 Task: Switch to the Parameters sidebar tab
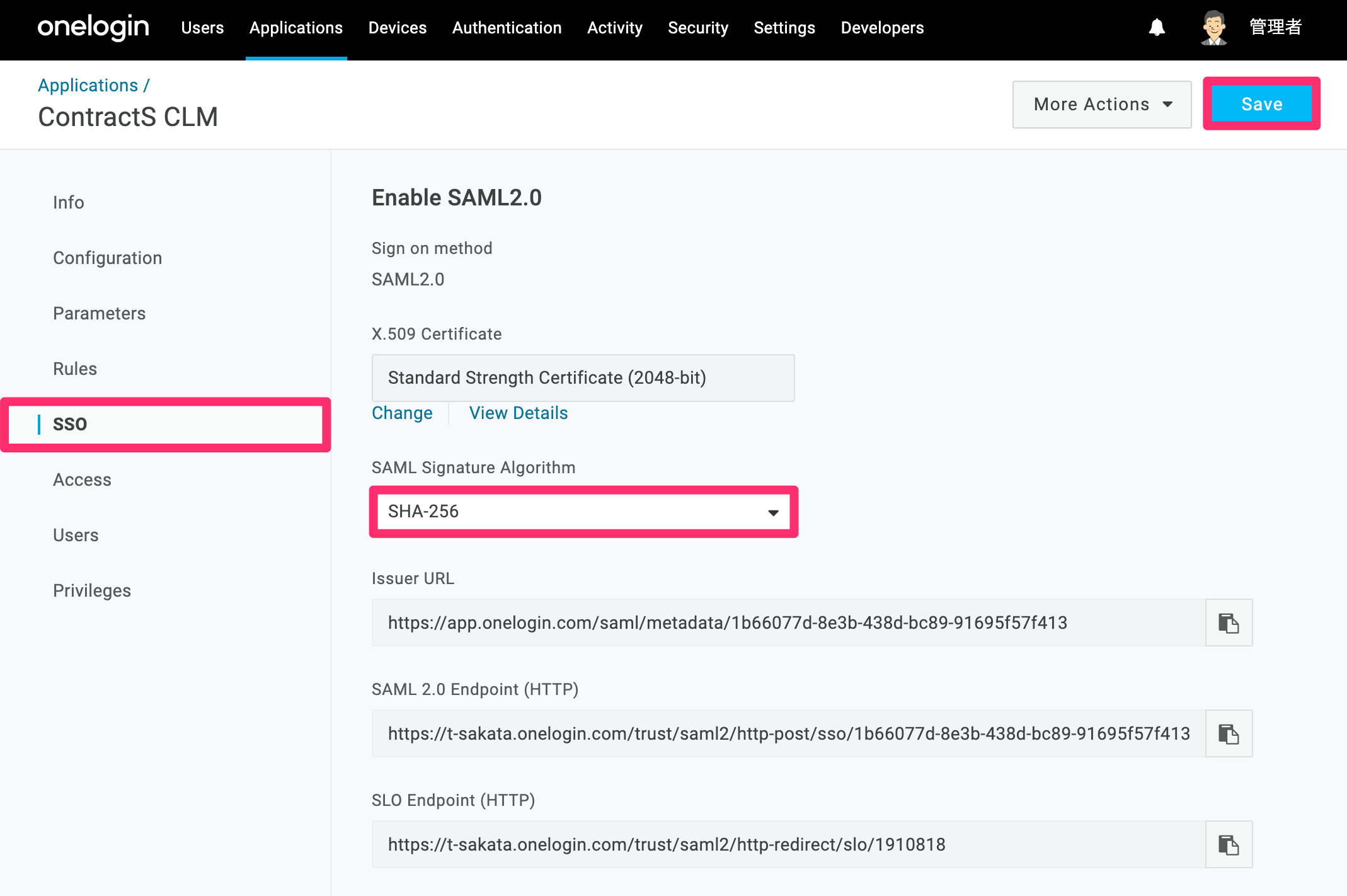pyautogui.click(x=99, y=313)
